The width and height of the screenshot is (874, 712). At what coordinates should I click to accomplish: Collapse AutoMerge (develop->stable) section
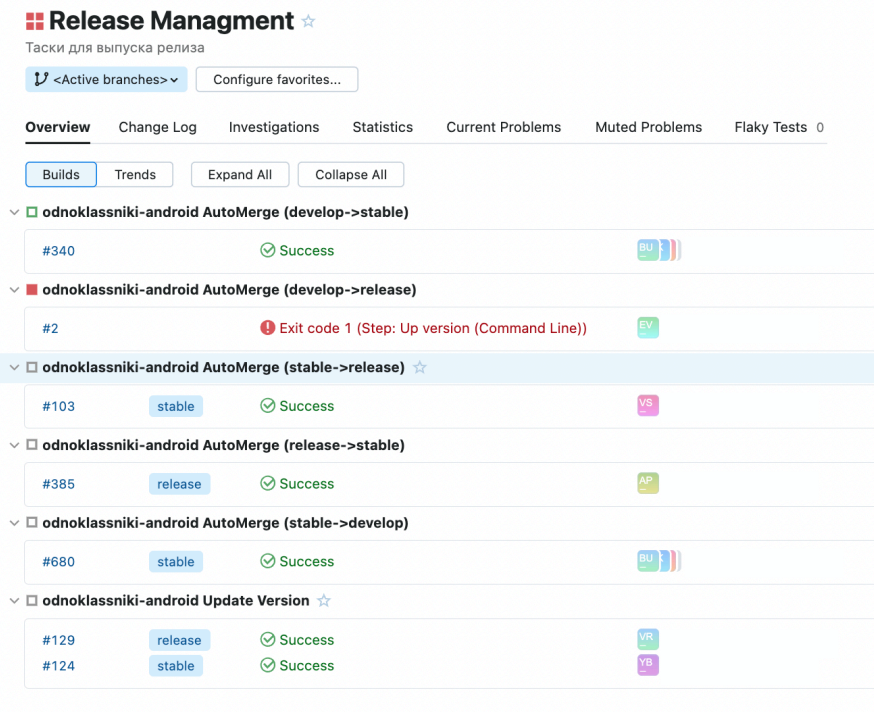14,212
